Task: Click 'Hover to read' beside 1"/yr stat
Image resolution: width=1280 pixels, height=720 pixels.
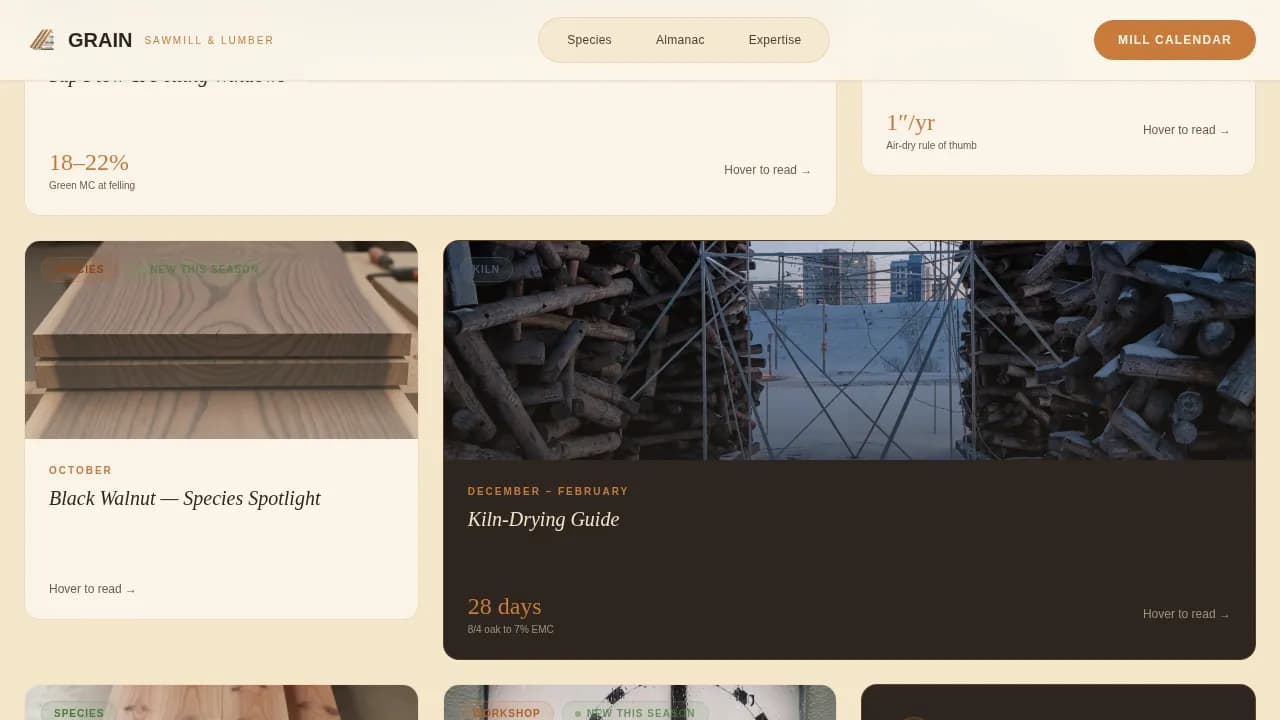Action: [1186, 130]
